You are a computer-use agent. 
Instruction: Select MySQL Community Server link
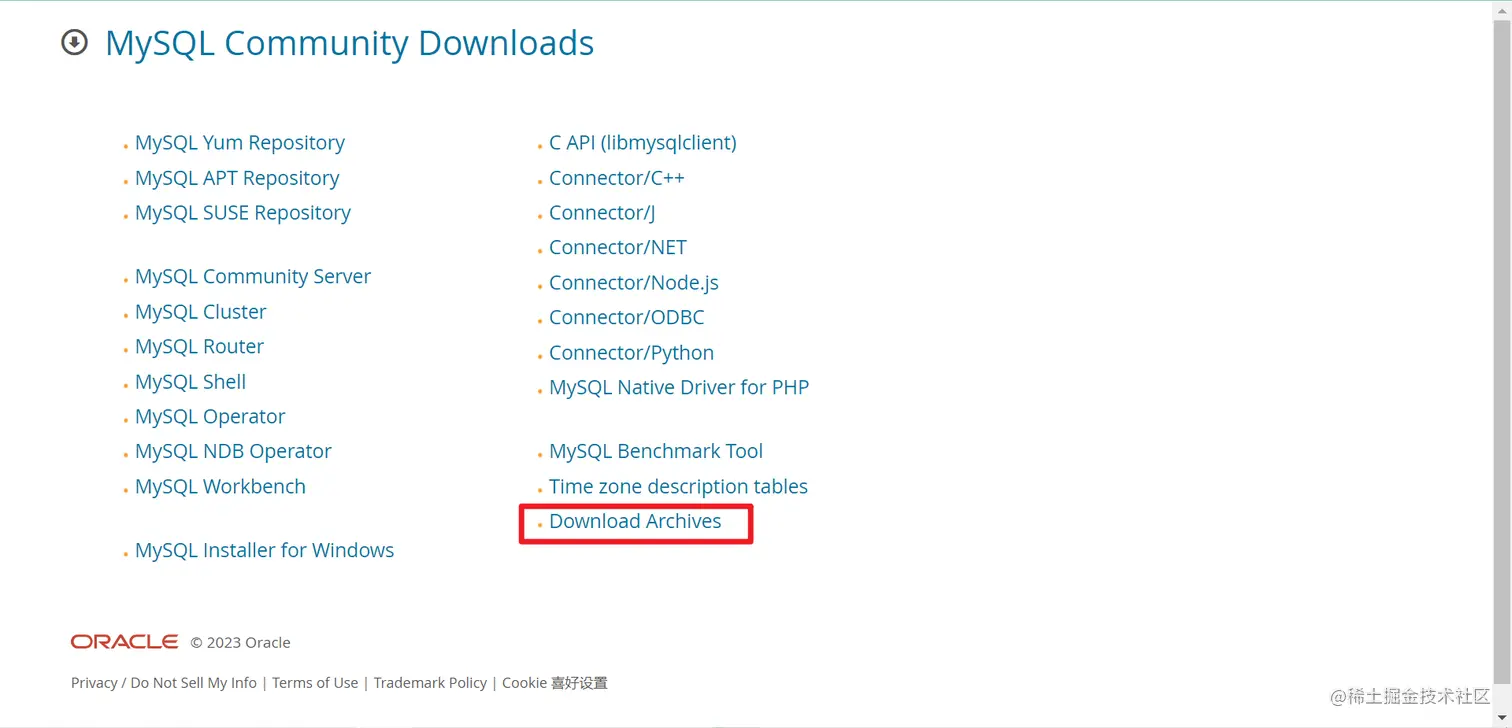click(253, 277)
